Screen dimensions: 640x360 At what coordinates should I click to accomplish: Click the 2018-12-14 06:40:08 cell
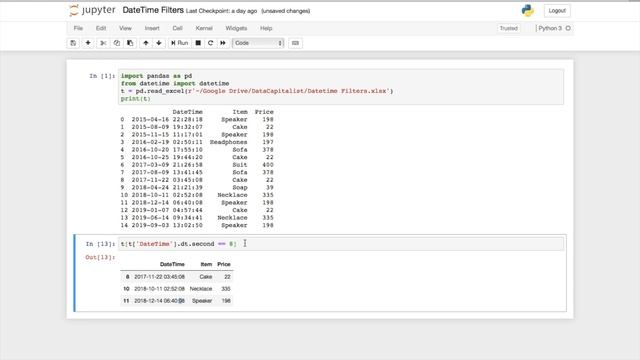159,301
